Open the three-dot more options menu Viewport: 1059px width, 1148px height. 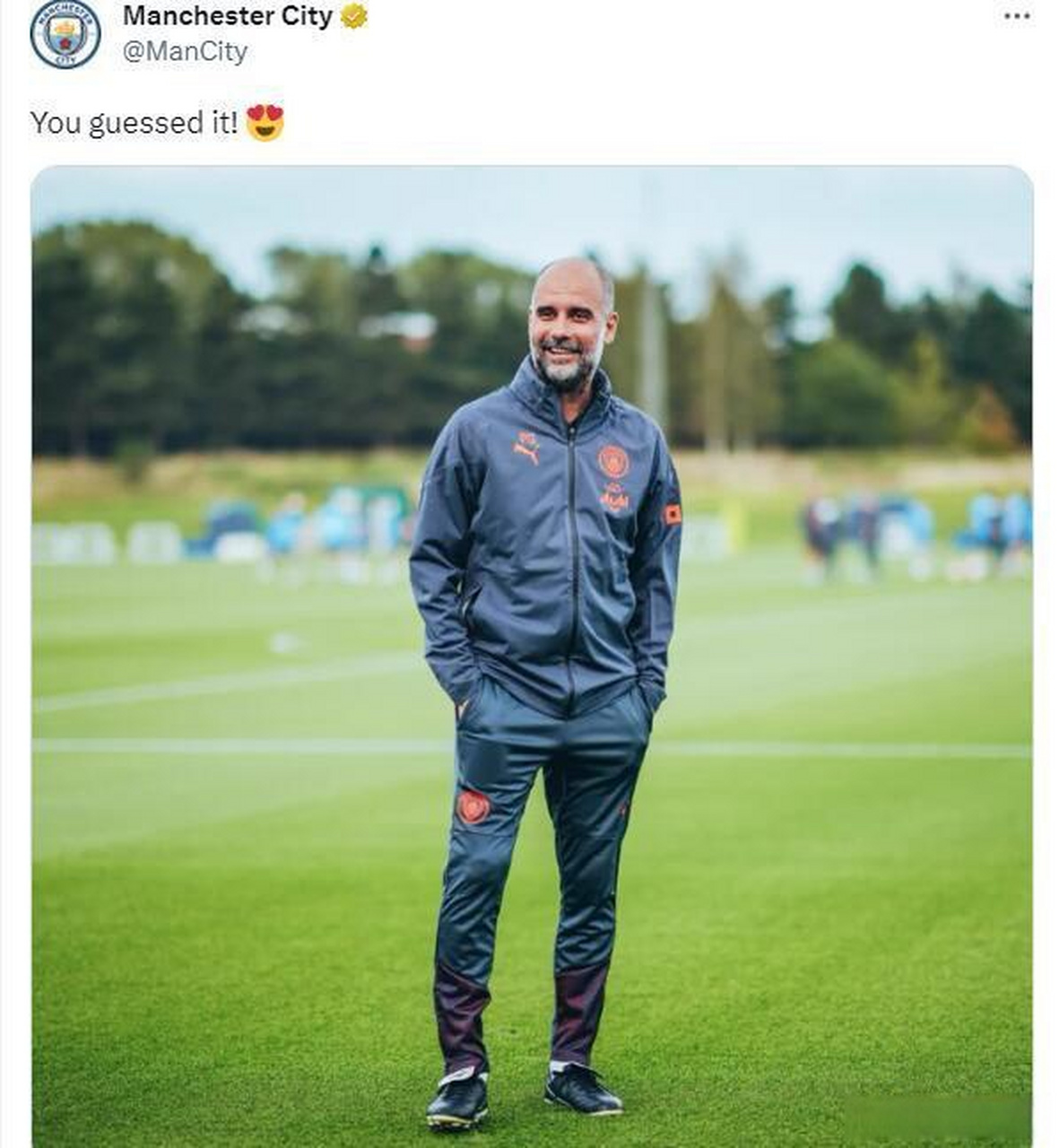[x=1016, y=17]
